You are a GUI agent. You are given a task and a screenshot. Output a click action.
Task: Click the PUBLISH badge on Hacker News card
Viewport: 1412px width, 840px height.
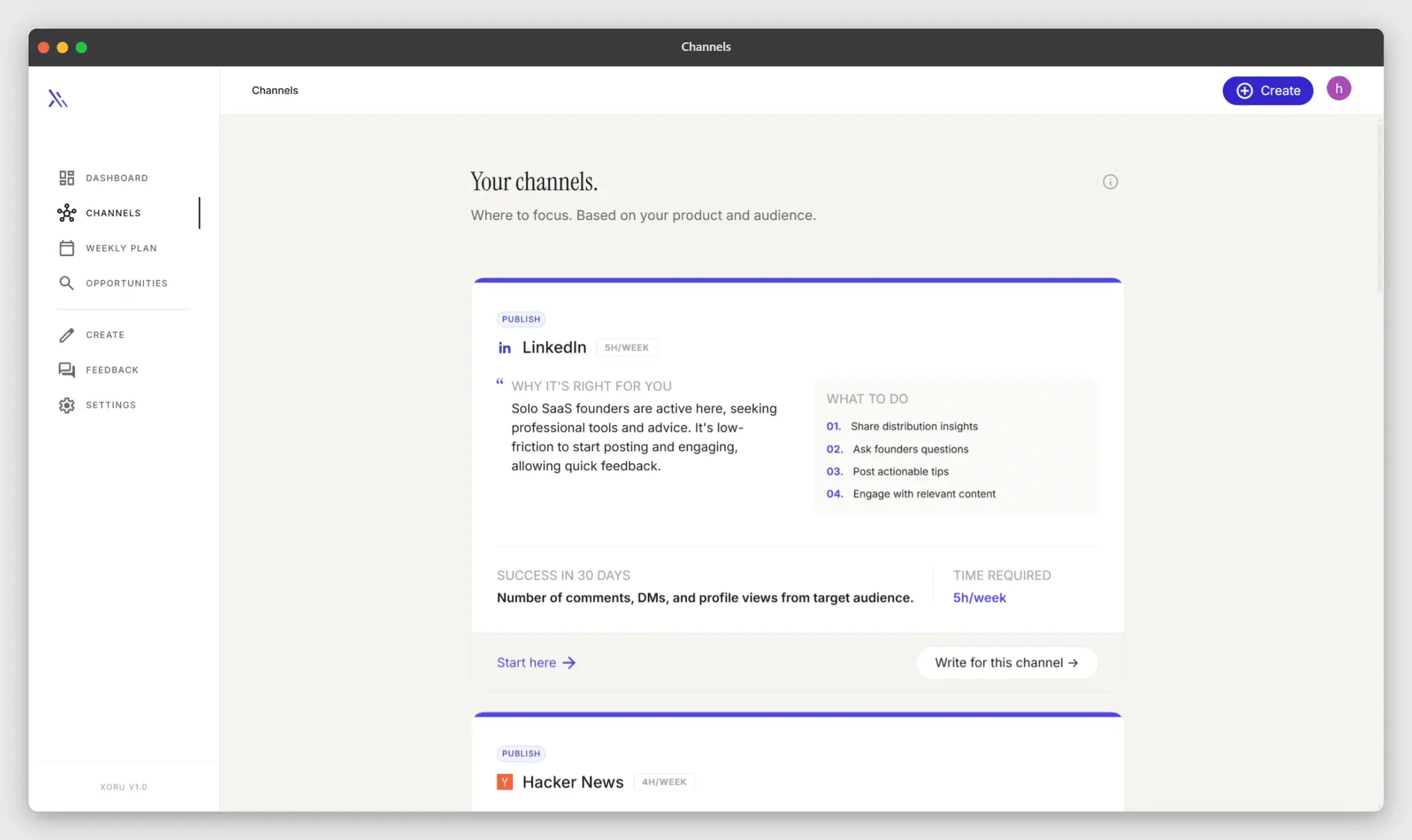(x=521, y=754)
